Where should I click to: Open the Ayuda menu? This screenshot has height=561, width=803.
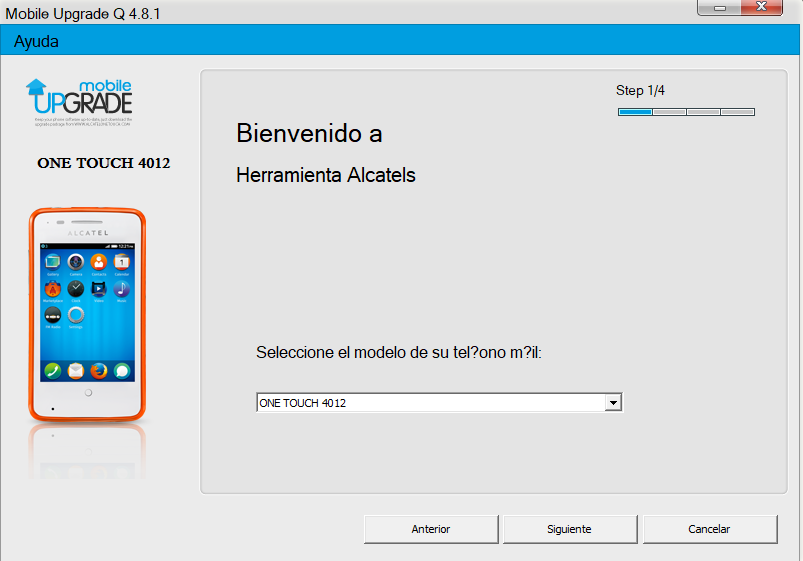click(x=36, y=41)
